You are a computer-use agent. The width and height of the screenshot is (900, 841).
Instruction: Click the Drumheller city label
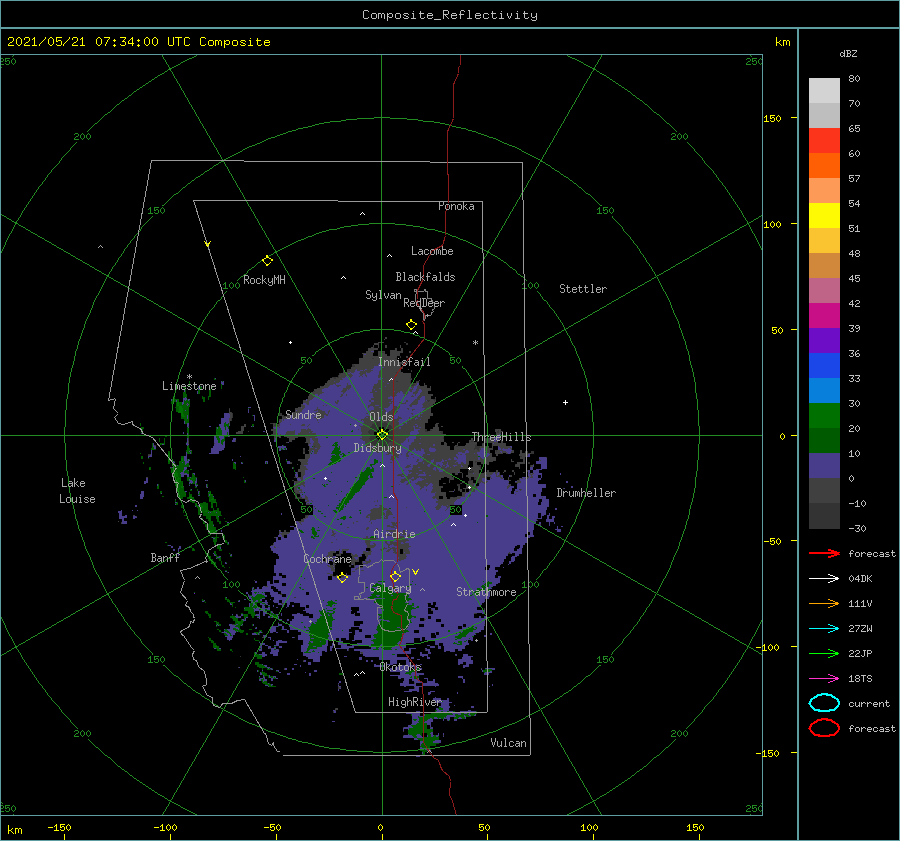[586, 493]
